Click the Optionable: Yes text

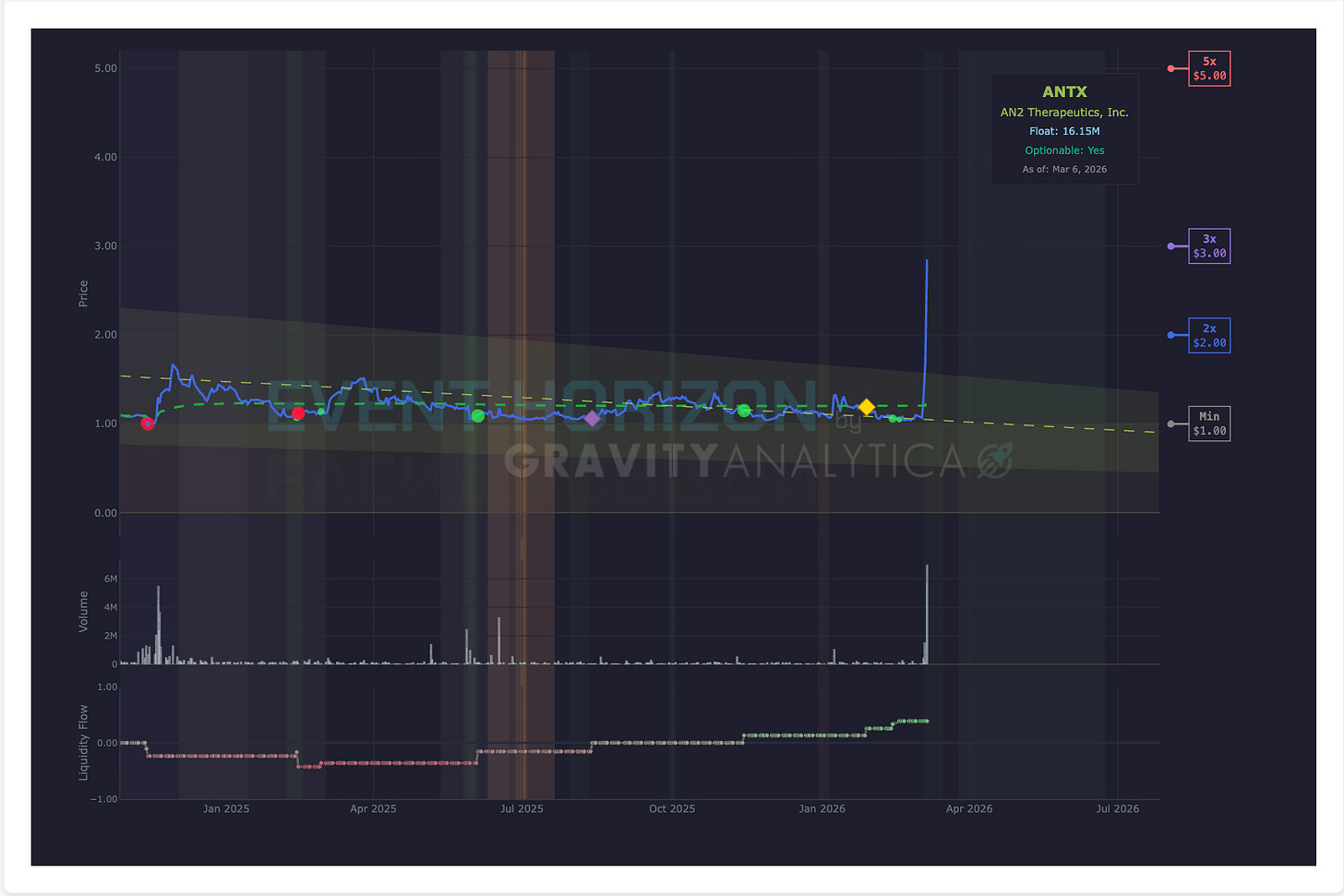pos(1064,150)
